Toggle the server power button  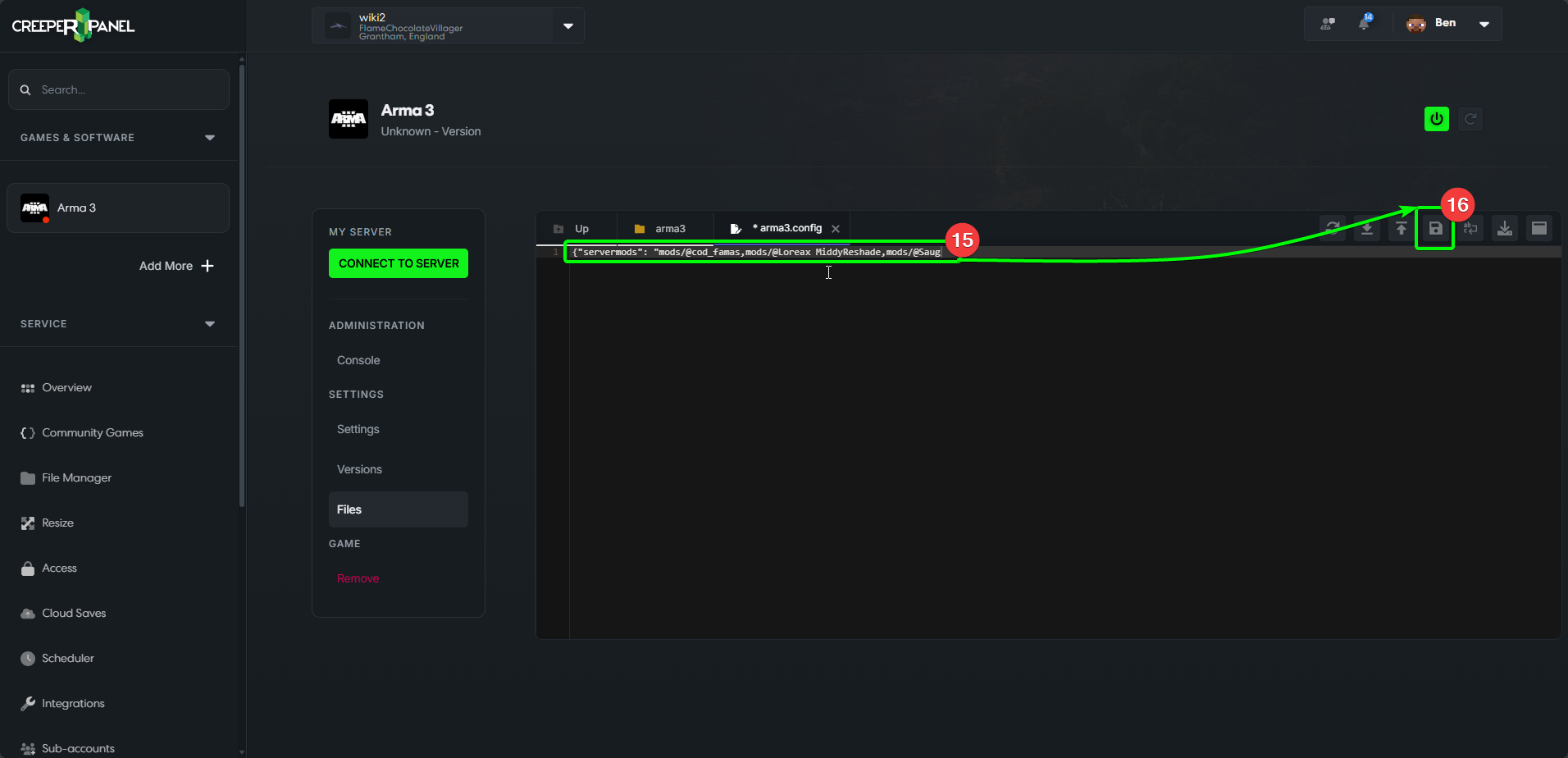pos(1436,118)
